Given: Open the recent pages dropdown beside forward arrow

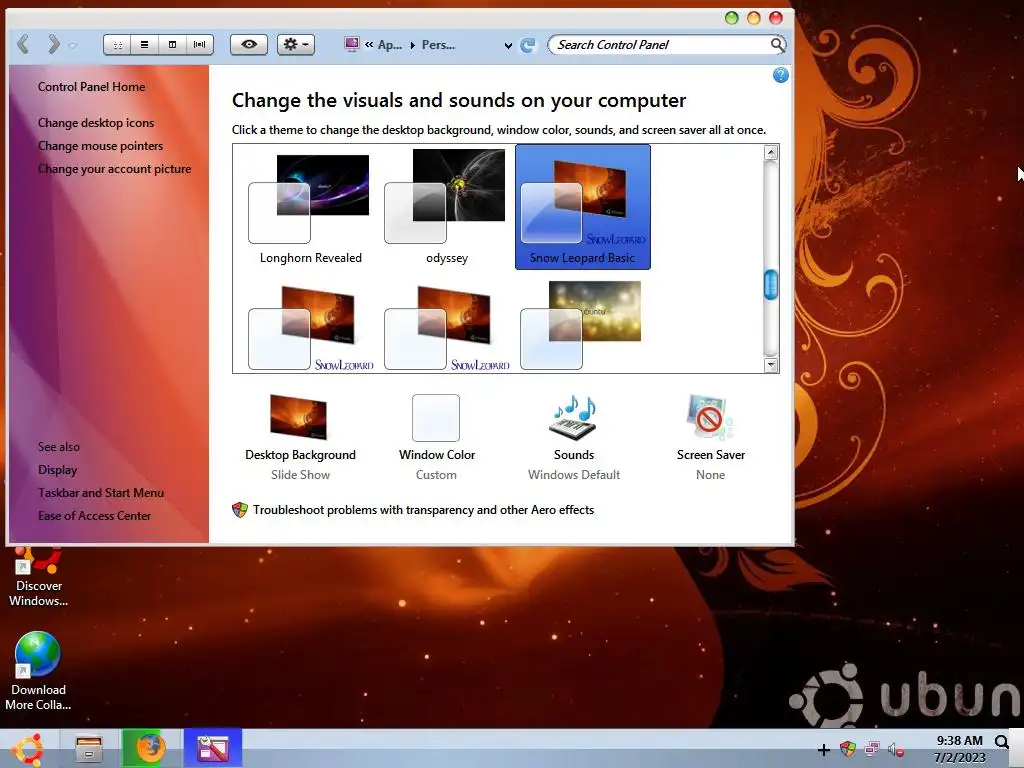Looking at the screenshot, I should [x=72, y=46].
